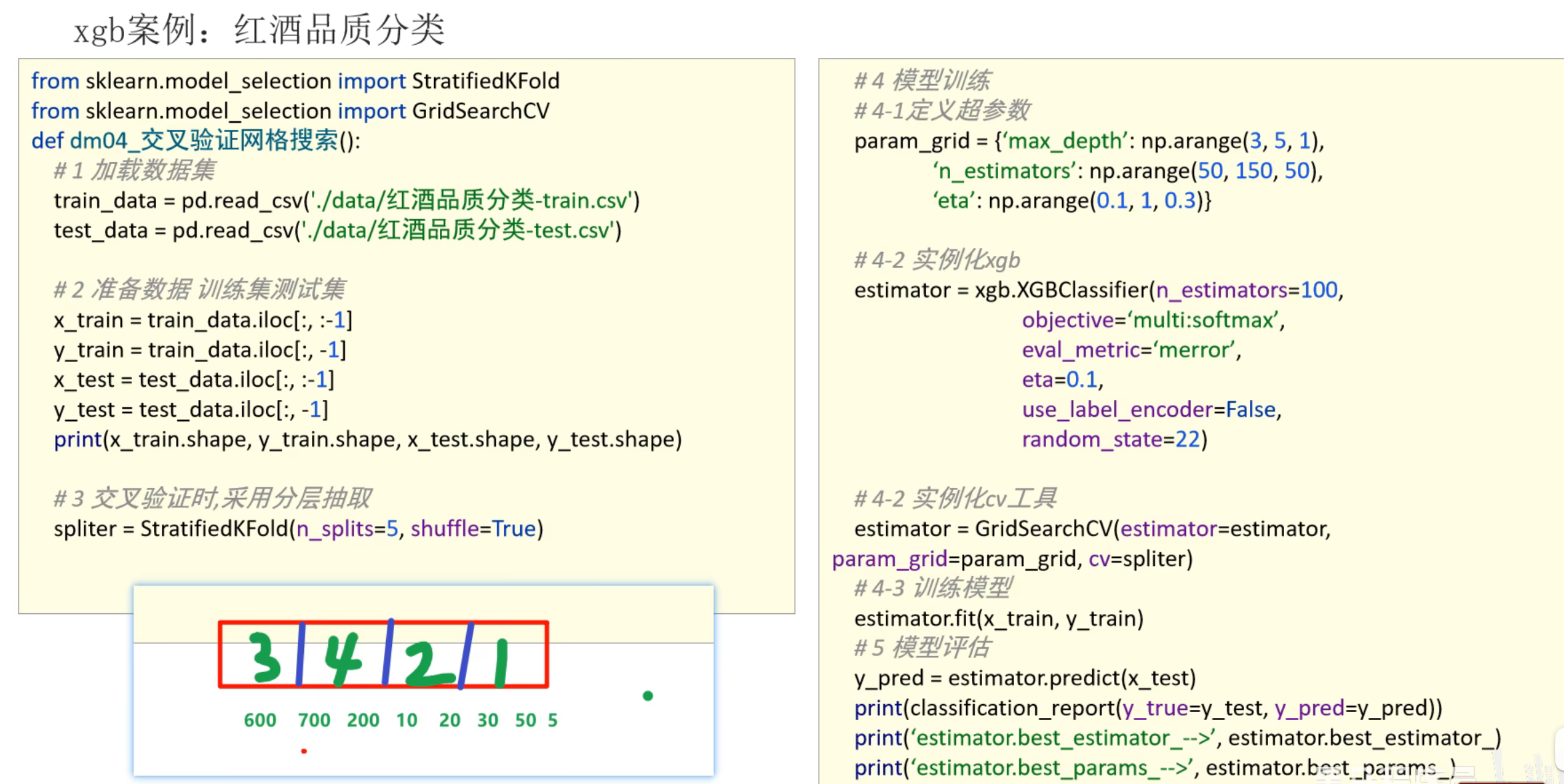Click the handwritten green number 4
The height and width of the screenshot is (784, 1564).
point(343,659)
